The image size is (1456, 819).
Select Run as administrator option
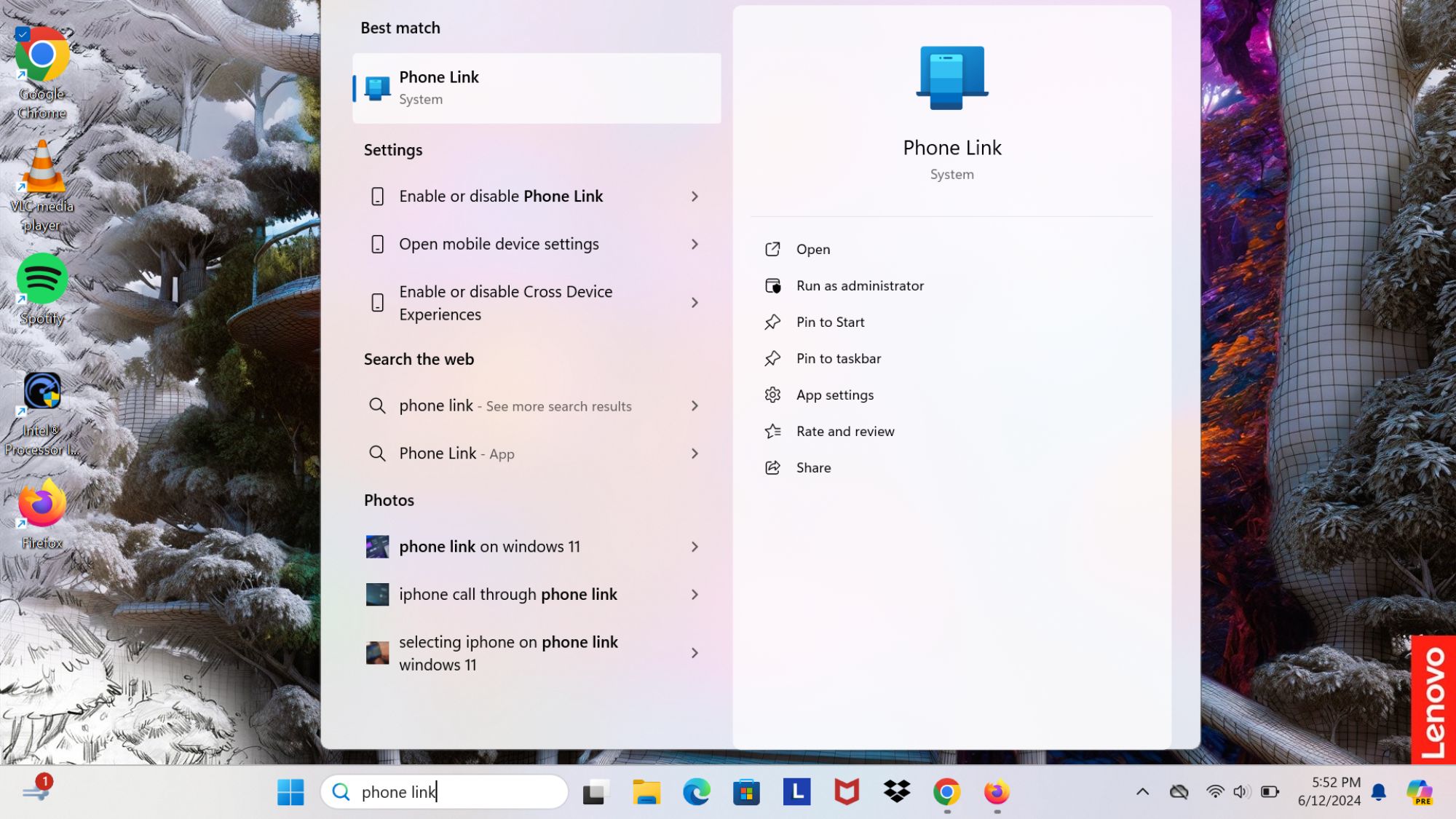point(860,285)
